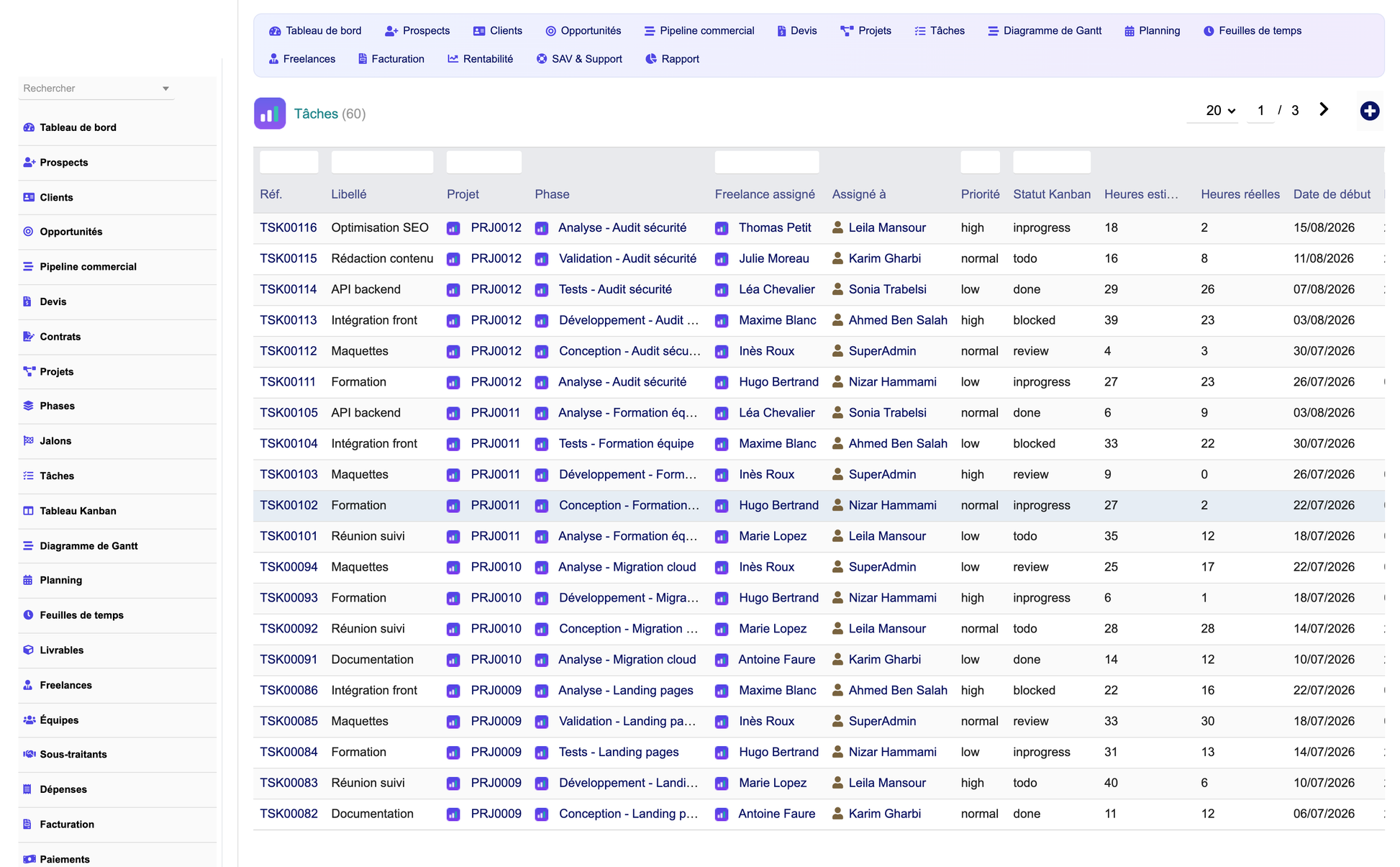Open the Rechercher search dropdown arrow
This screenshot has height=867, width=1400.
[165, 88]
